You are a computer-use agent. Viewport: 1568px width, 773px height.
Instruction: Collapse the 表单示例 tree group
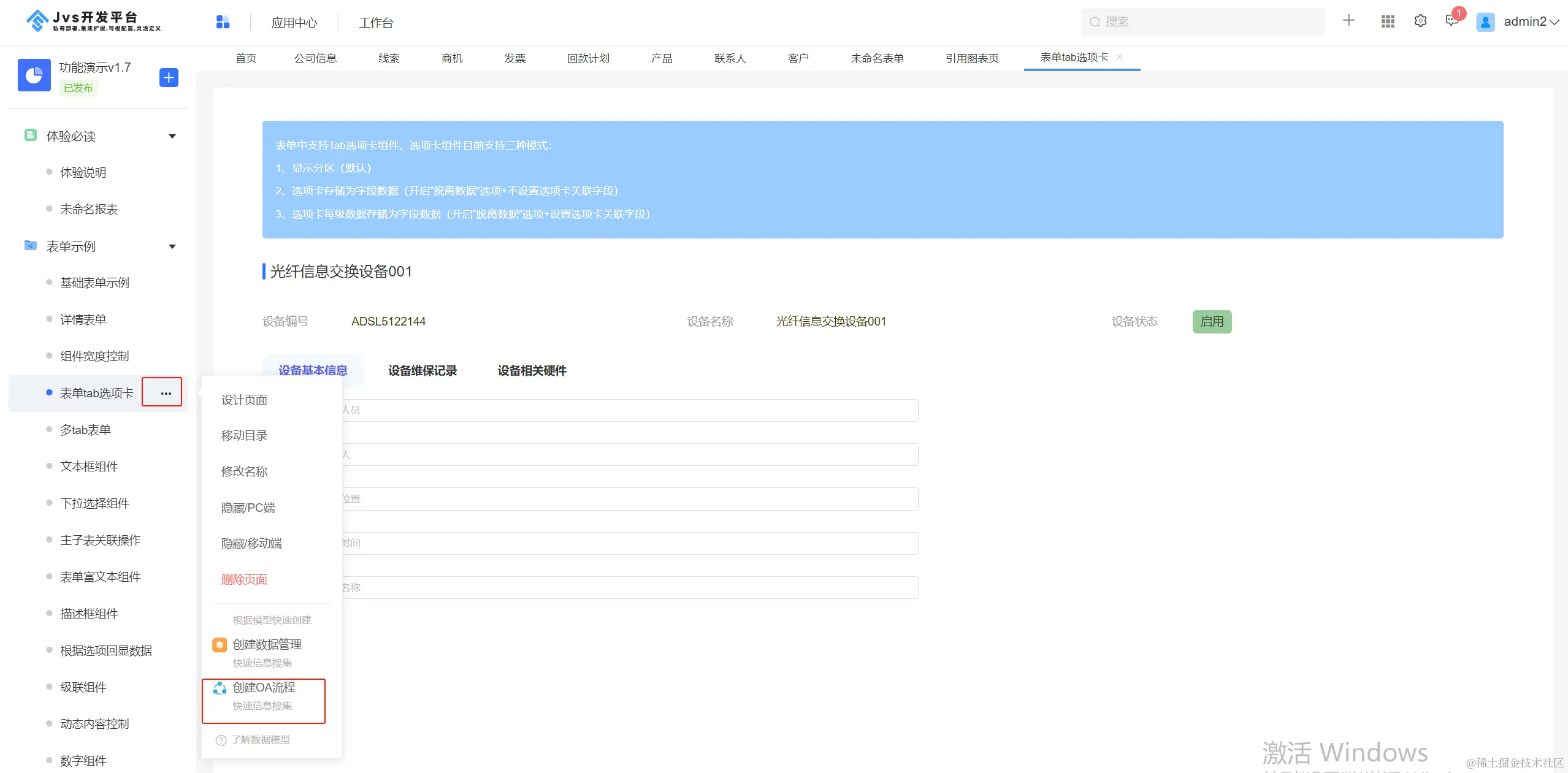[172, 246]
